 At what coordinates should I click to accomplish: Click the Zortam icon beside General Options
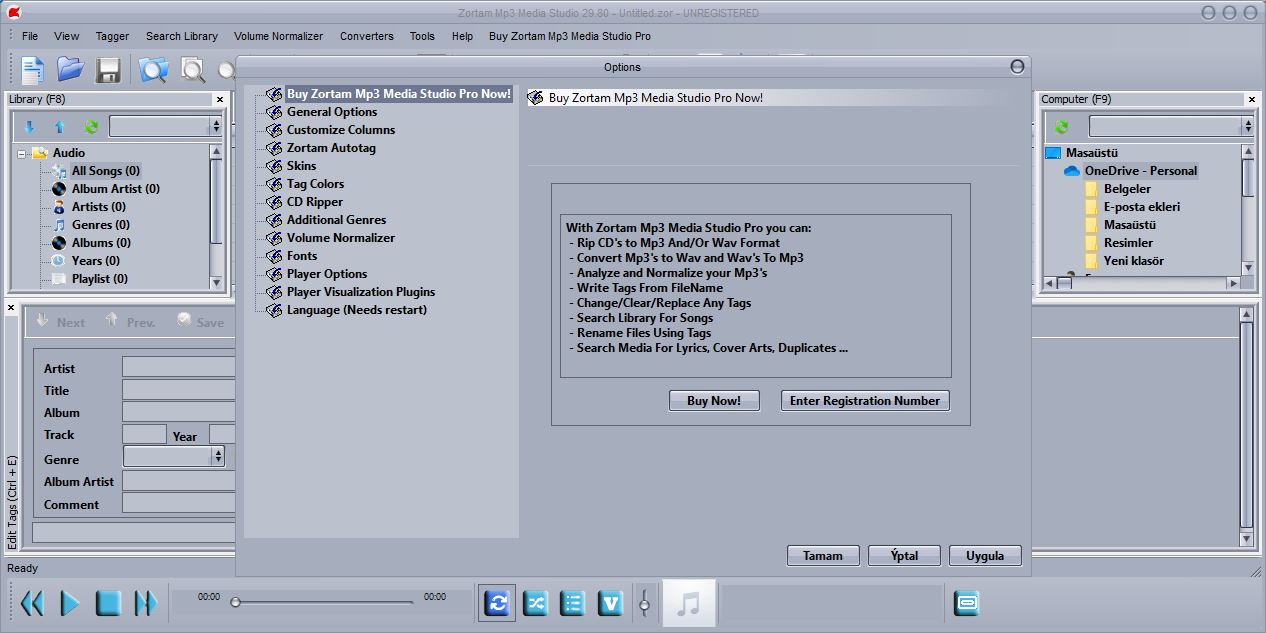click(274, 112)
